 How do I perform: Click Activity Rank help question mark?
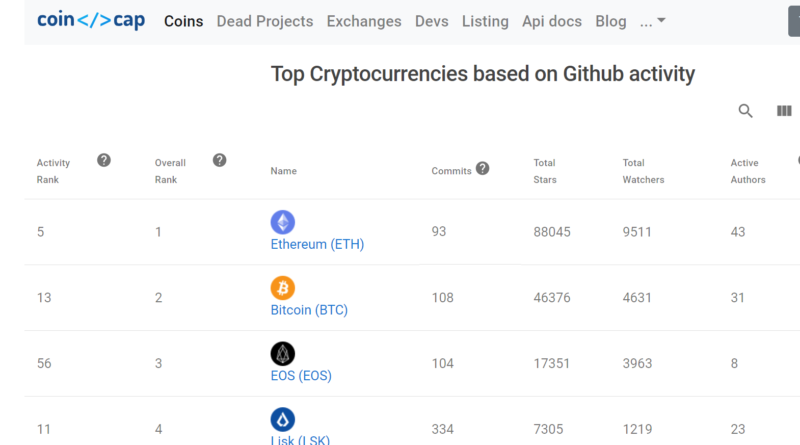coord(104,160)
